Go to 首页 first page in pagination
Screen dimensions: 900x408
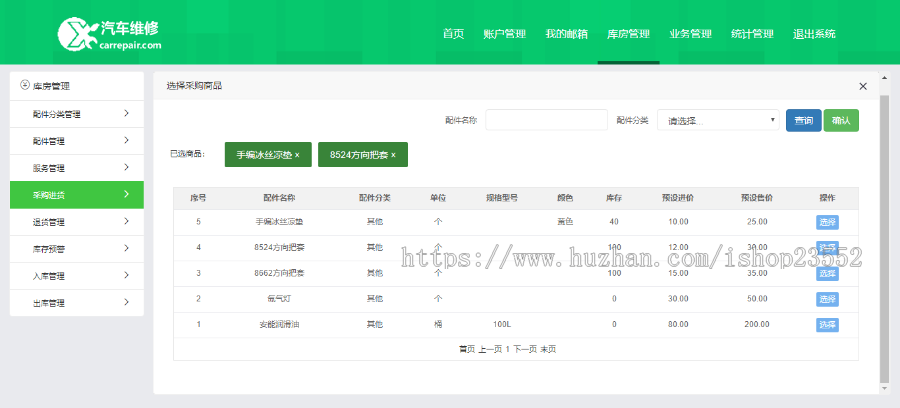[x=467, y=349]
